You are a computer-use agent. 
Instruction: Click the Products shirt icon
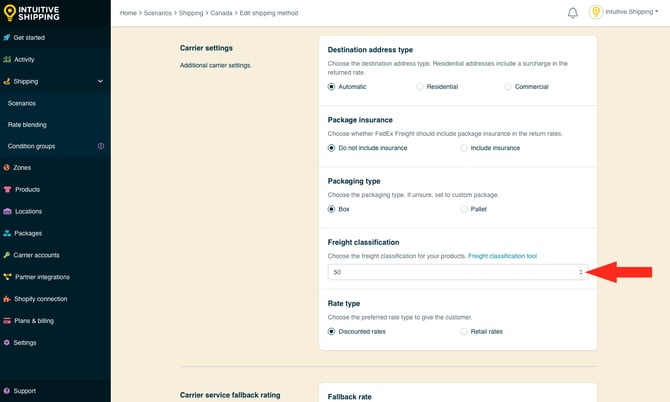[x=7, y=189]
